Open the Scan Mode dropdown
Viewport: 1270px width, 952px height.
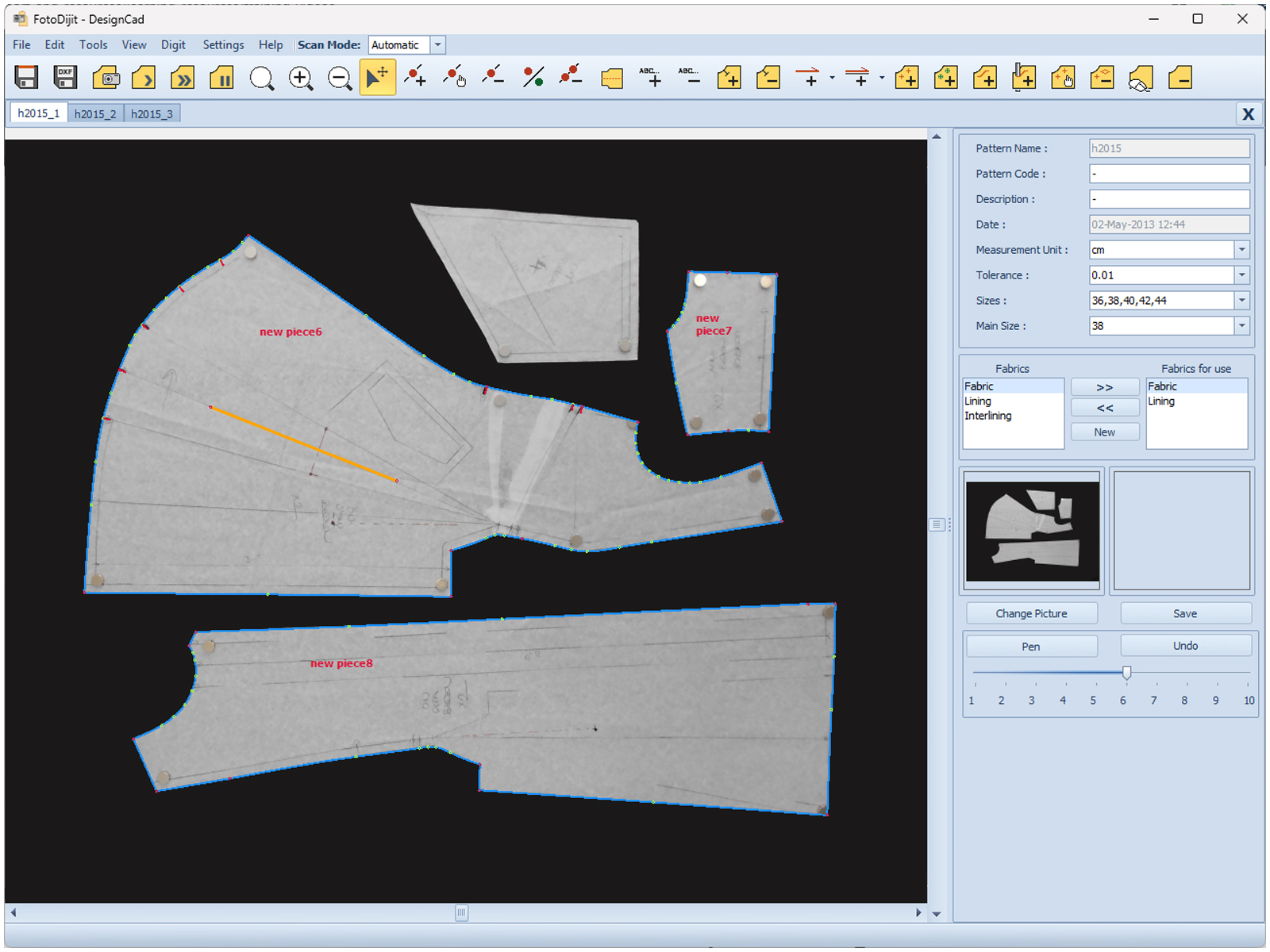point(437,45)
